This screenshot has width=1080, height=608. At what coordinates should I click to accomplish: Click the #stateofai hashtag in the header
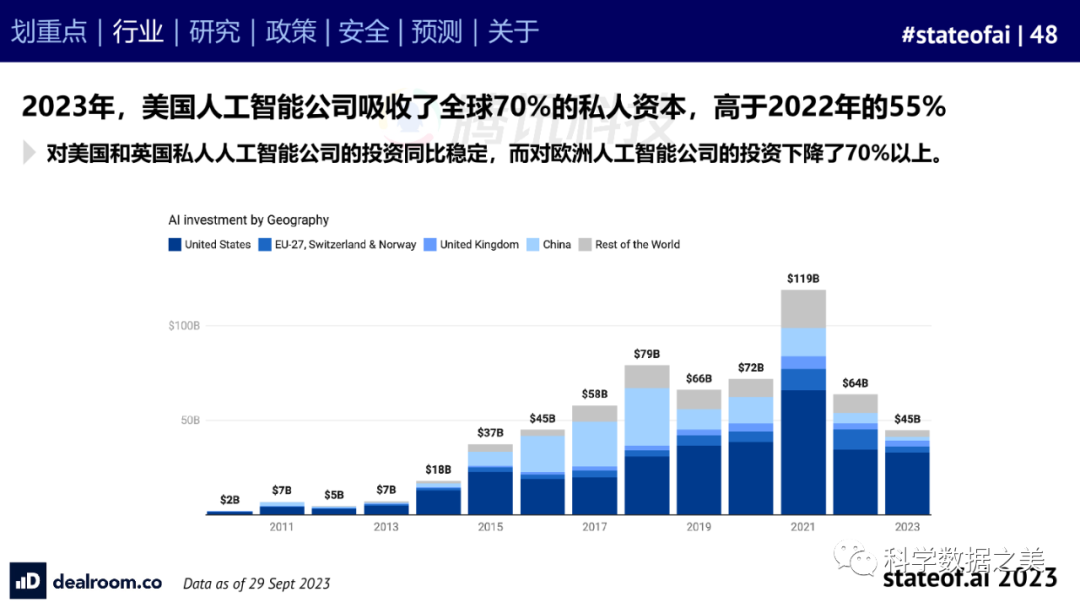click(955, 34)
